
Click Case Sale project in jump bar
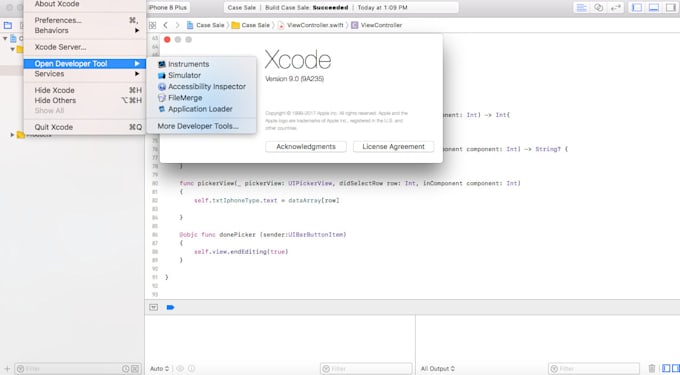point(206,26)
